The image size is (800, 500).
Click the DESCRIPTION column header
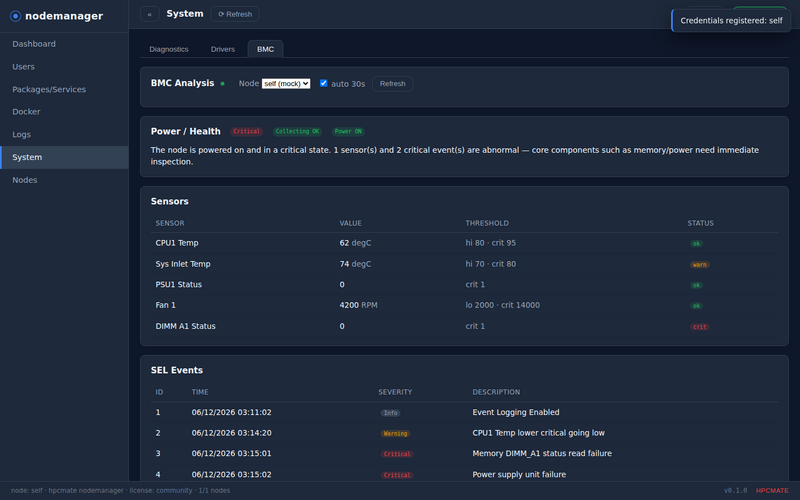point(496,392)
